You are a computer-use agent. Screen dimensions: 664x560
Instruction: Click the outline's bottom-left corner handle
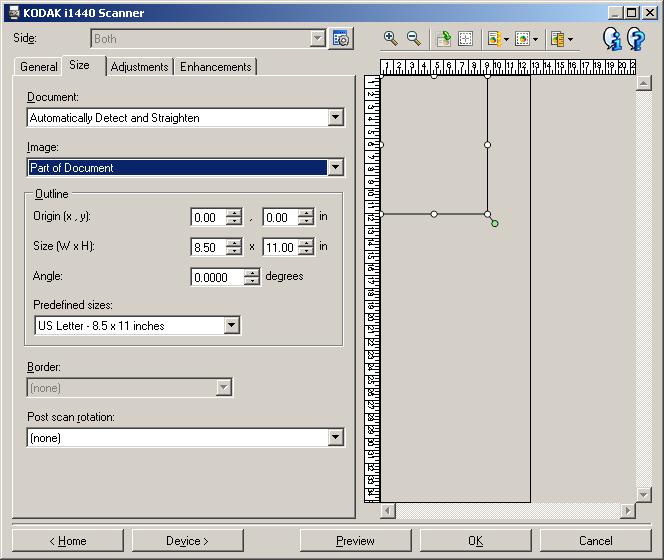(382, 214)
